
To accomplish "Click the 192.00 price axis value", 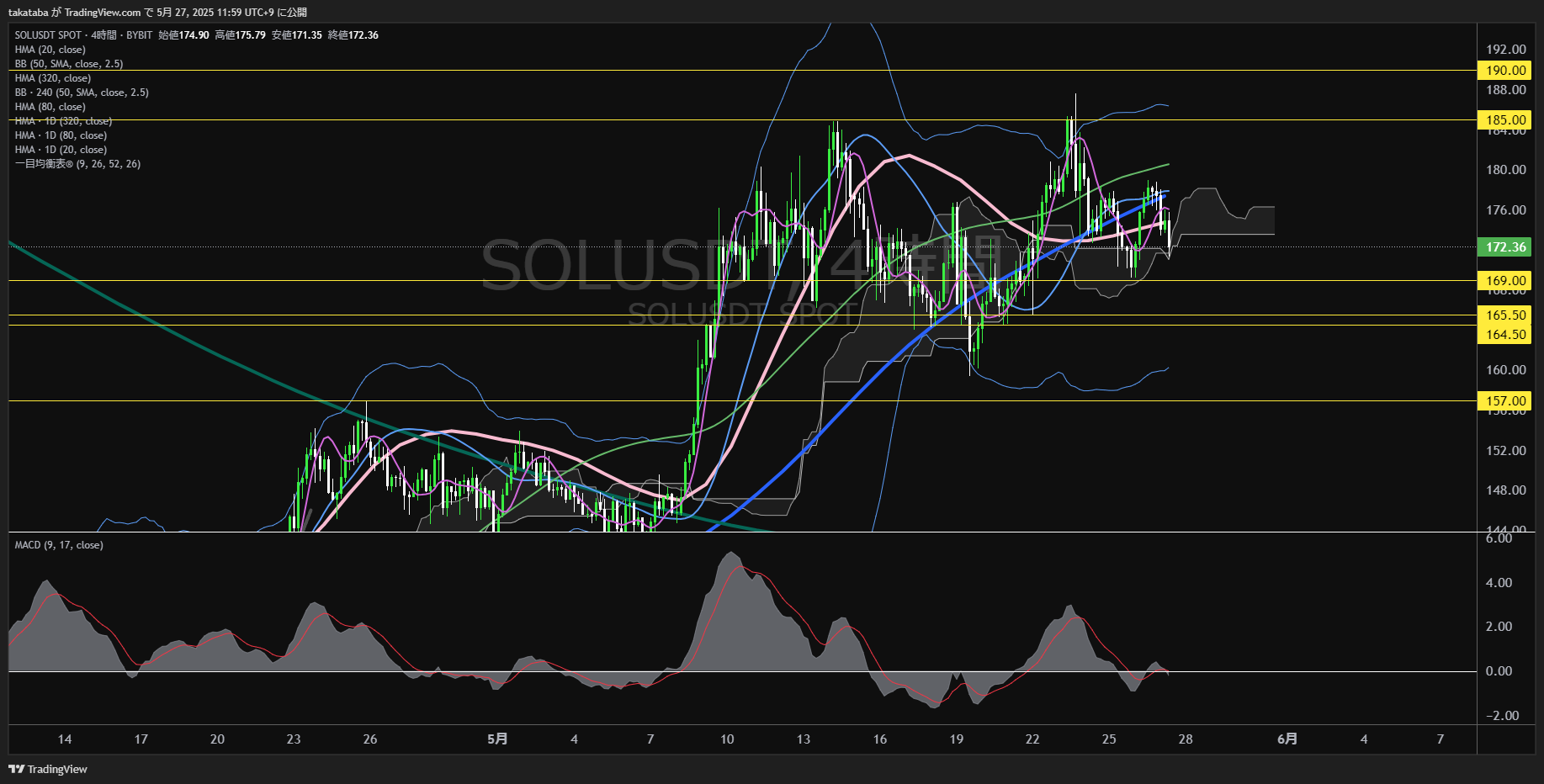I will point(1505,50).
